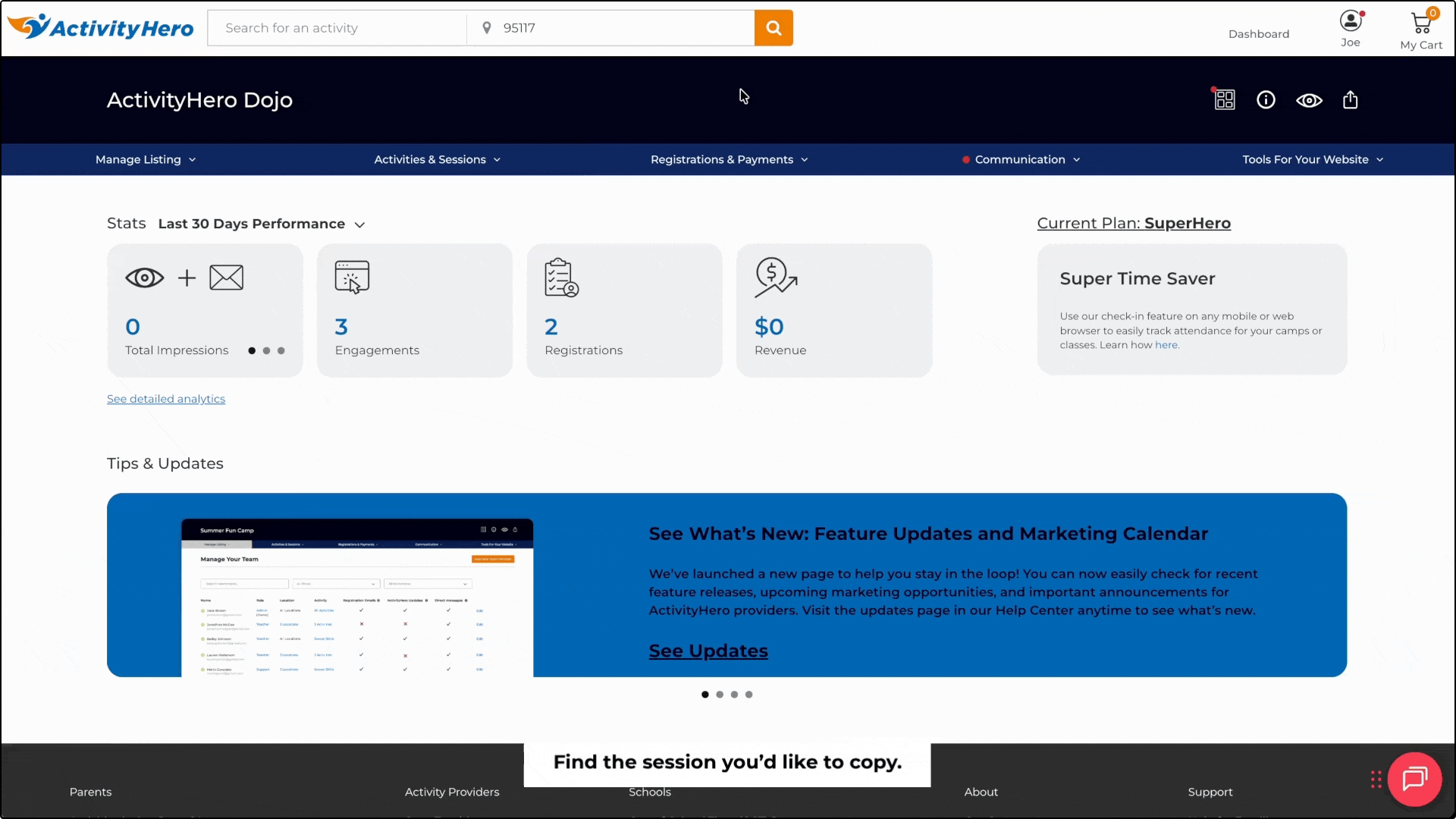
Task: Click See detailed analytics link
Action: click(x=166, y=399)
